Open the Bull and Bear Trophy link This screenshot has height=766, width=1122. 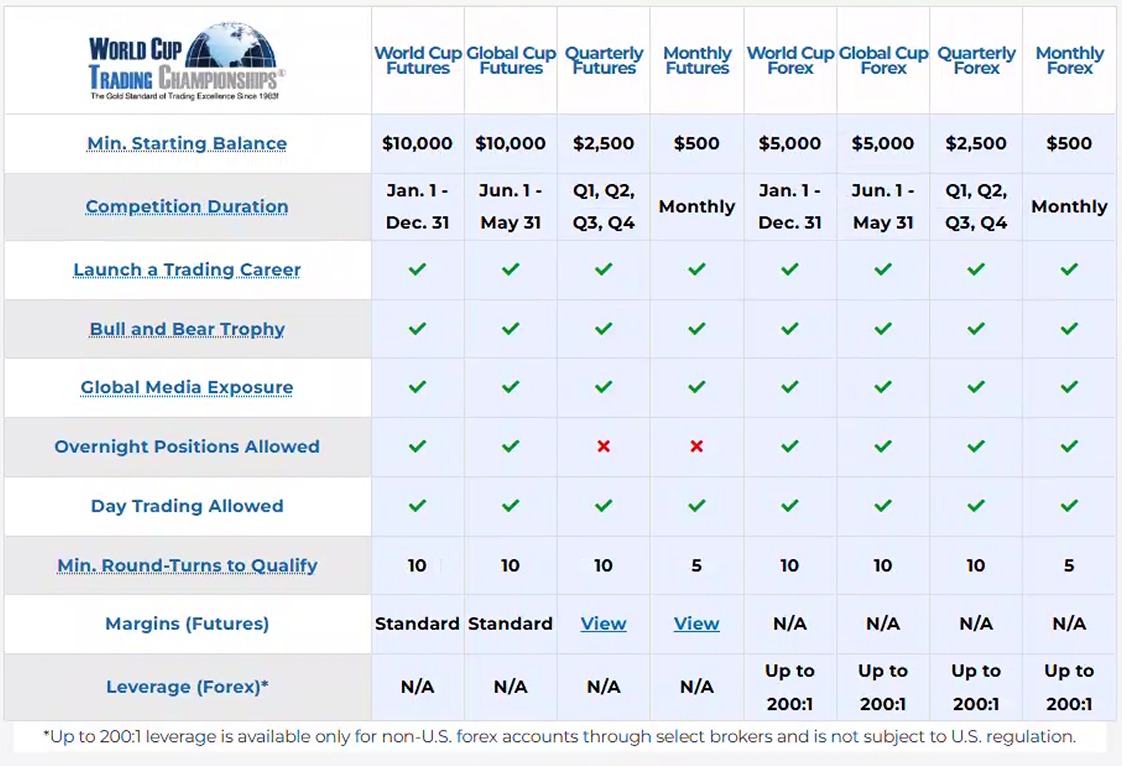pyautogui.click(x=187, y=329)
